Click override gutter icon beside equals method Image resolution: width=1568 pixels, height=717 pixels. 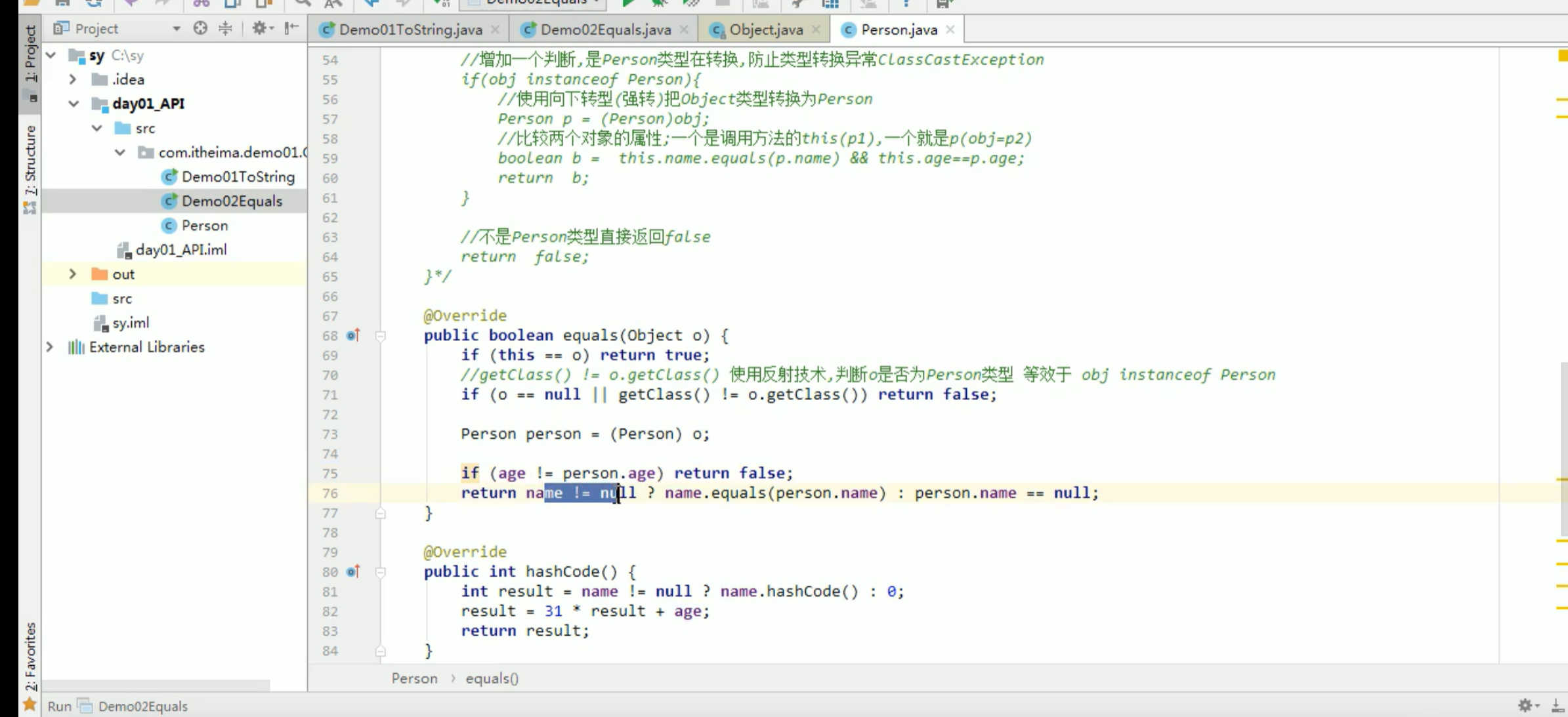point(352,335)
